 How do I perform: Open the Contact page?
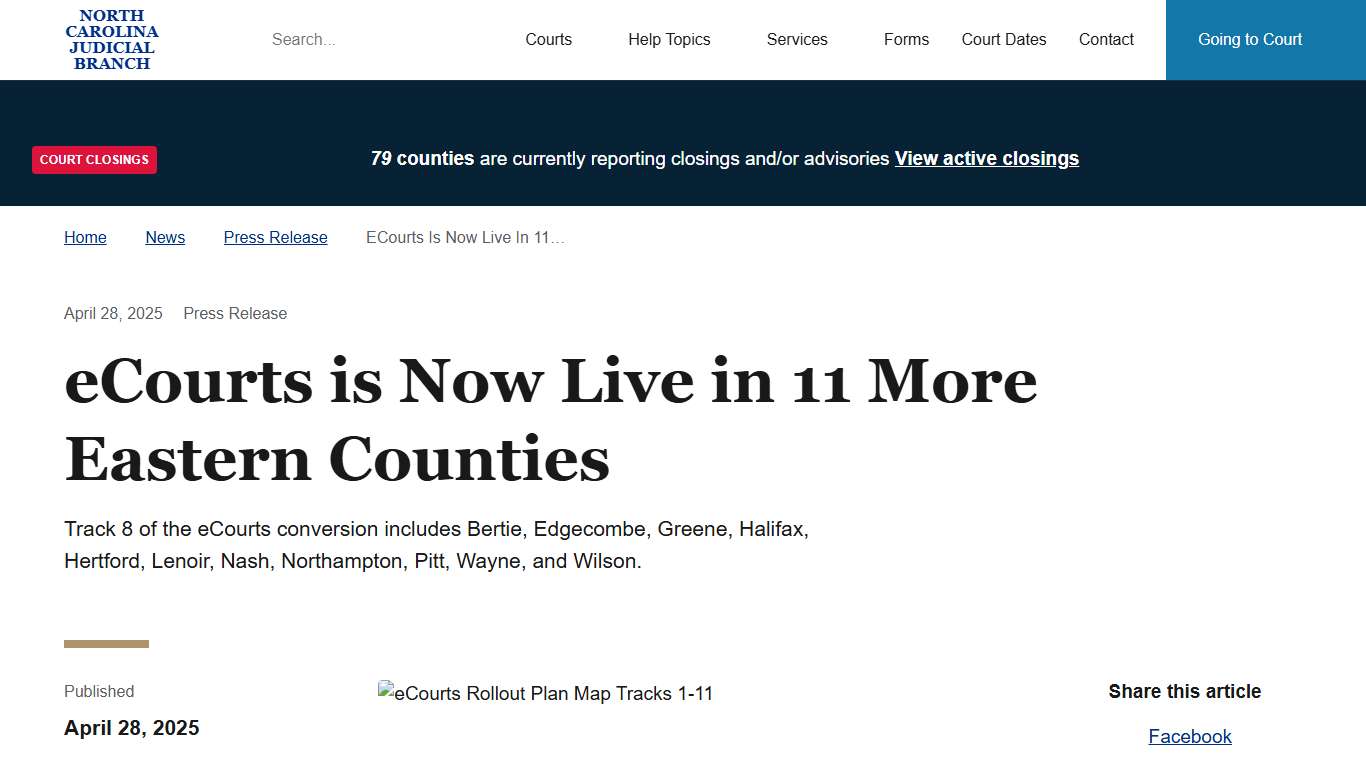tap(1106, 39)
